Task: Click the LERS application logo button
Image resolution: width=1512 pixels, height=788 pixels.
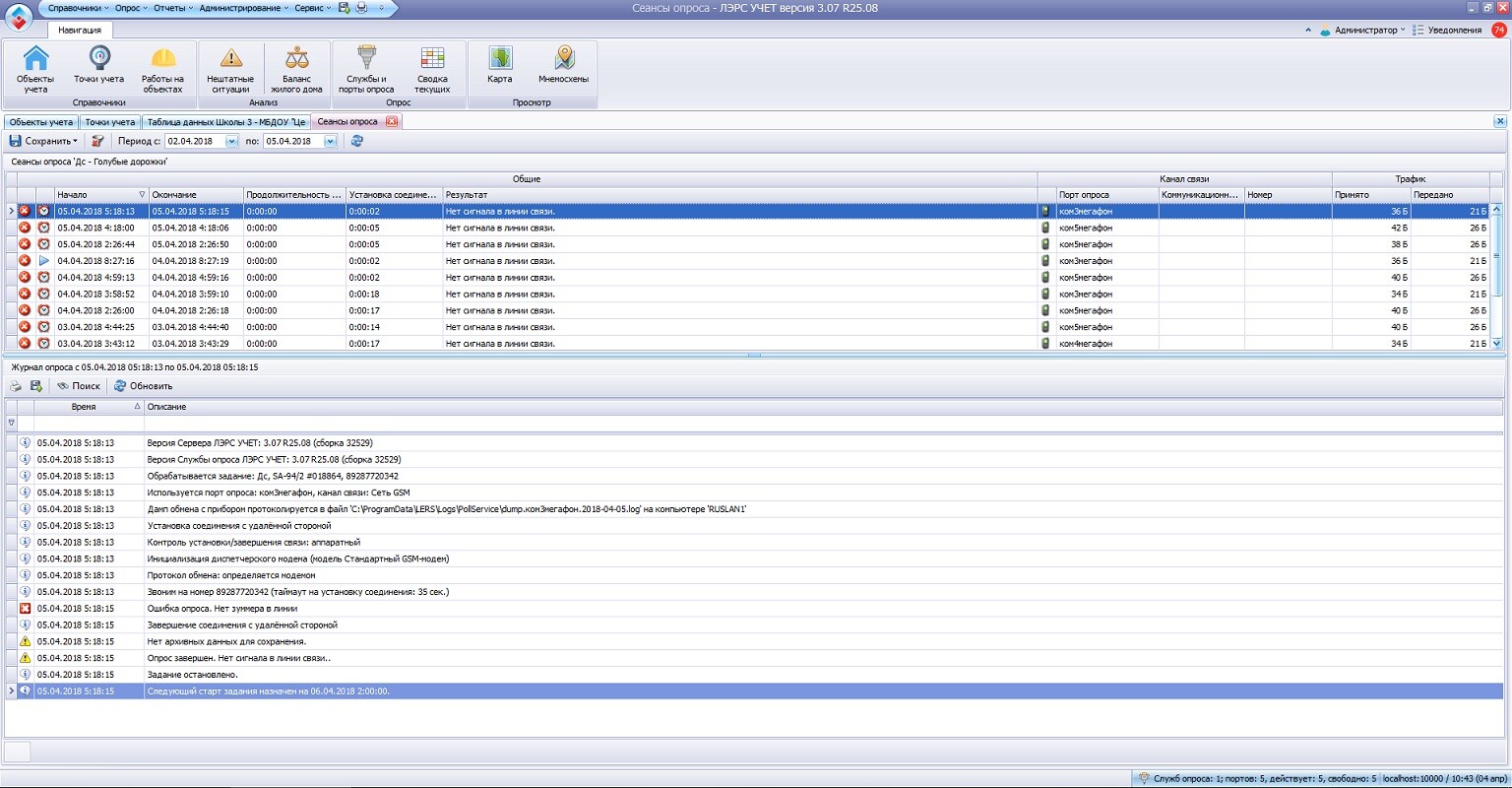Action: (x=20, y=18)
